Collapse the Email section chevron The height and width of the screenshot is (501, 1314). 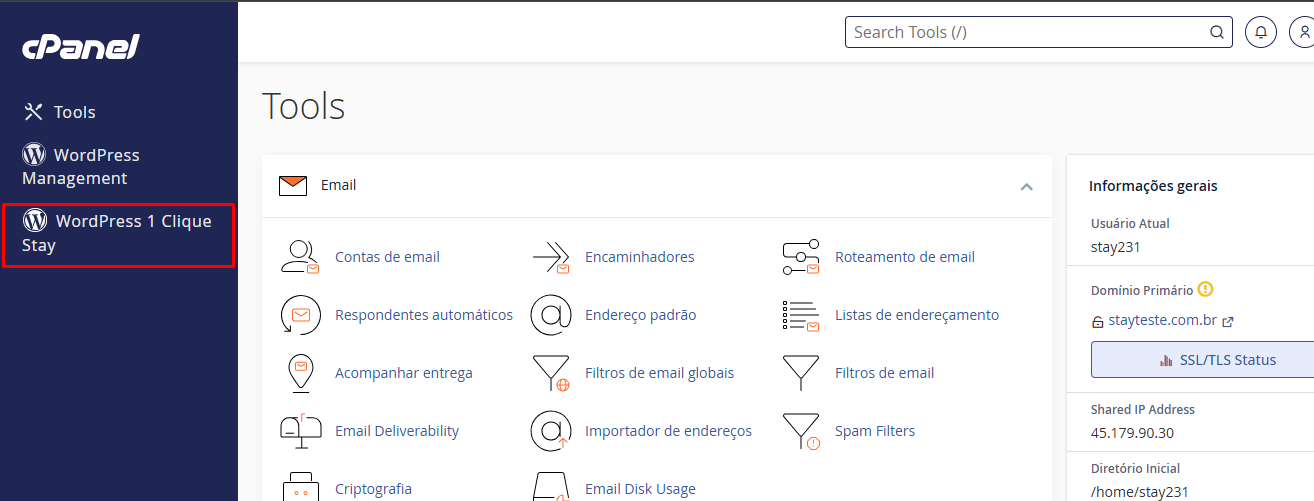[x=1026, y=186]
